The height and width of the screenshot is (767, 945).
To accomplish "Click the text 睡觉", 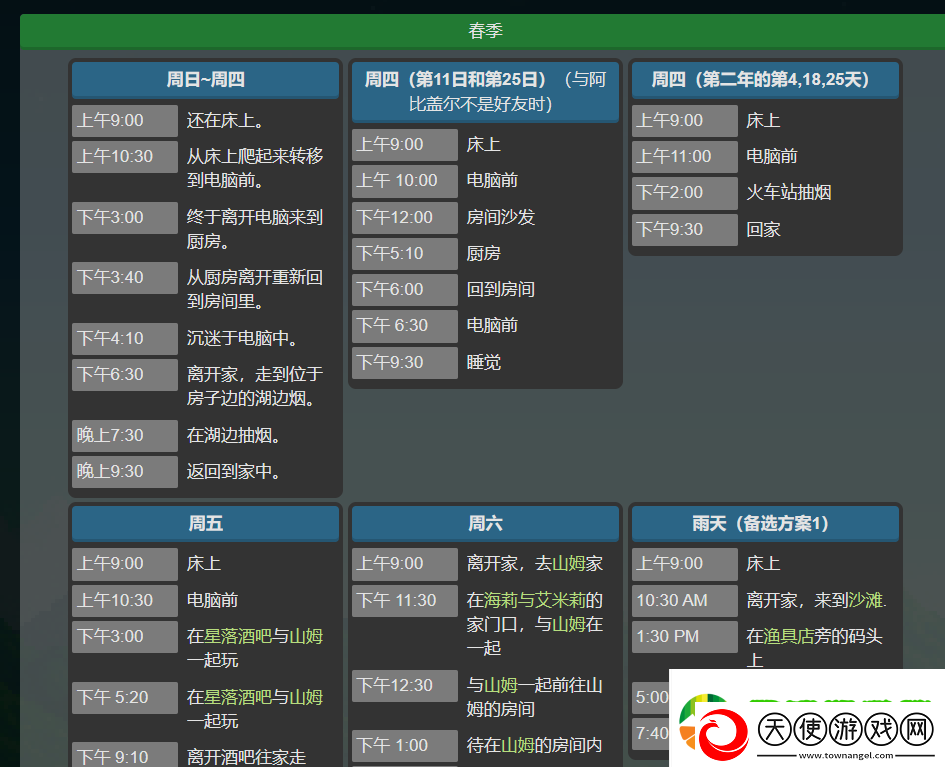I will coord(483,362).
